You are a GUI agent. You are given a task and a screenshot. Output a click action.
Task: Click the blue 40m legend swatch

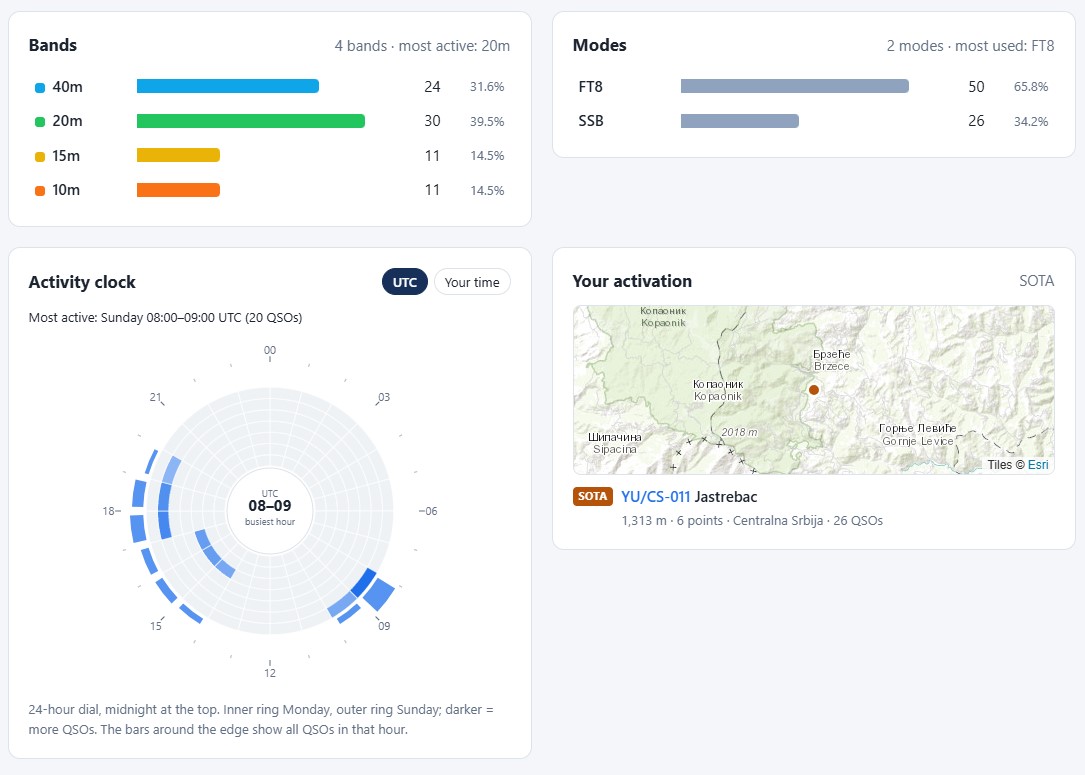coord(40,87)
